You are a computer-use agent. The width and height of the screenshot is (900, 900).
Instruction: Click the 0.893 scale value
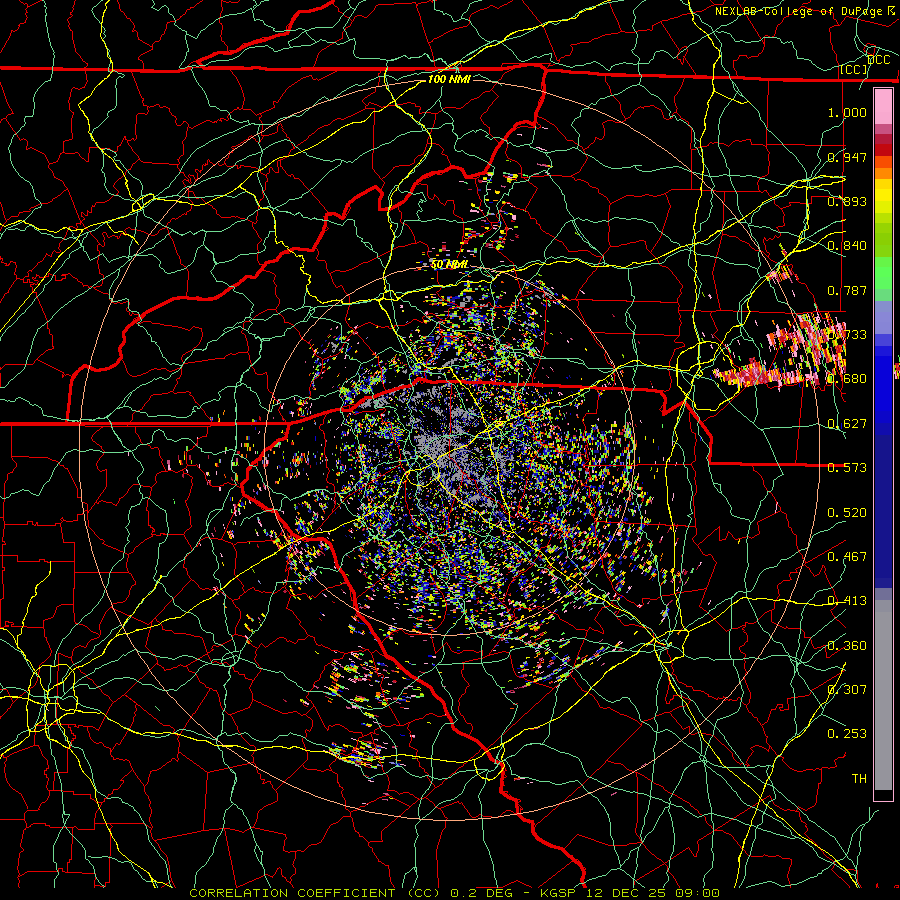(x=847, y=201)
